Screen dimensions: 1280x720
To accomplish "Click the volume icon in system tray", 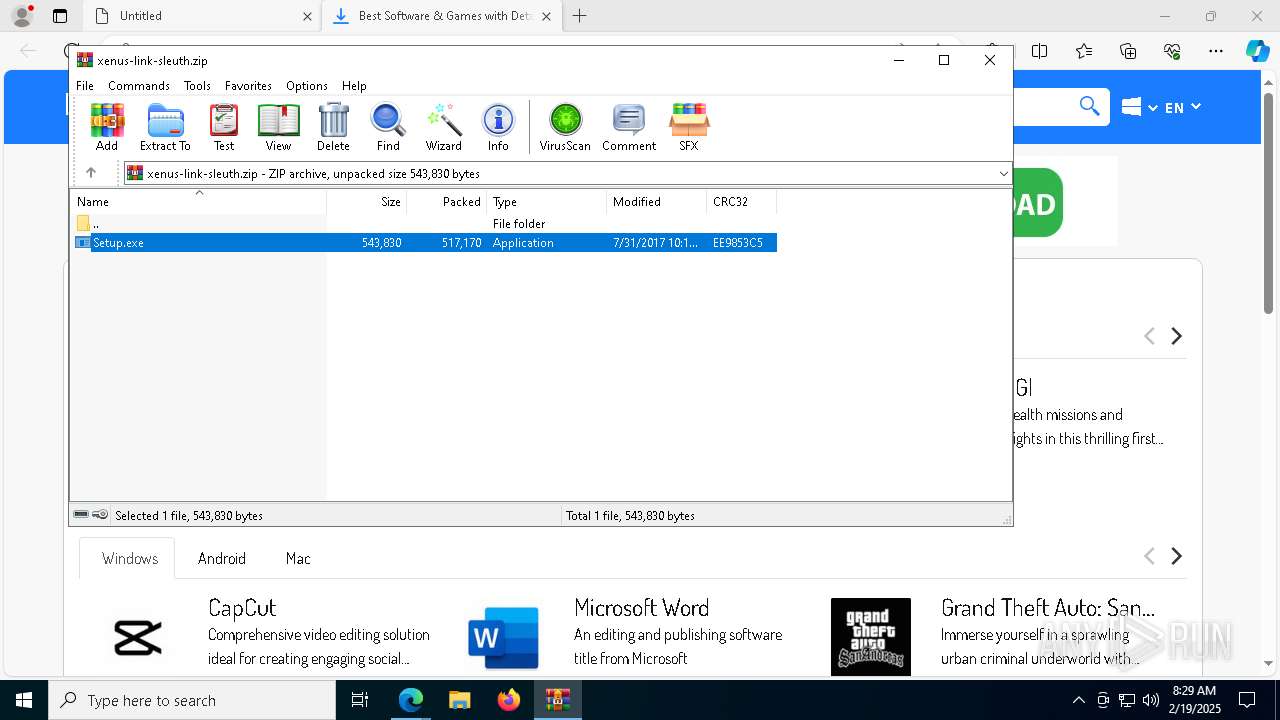I will coord(1151,700).
